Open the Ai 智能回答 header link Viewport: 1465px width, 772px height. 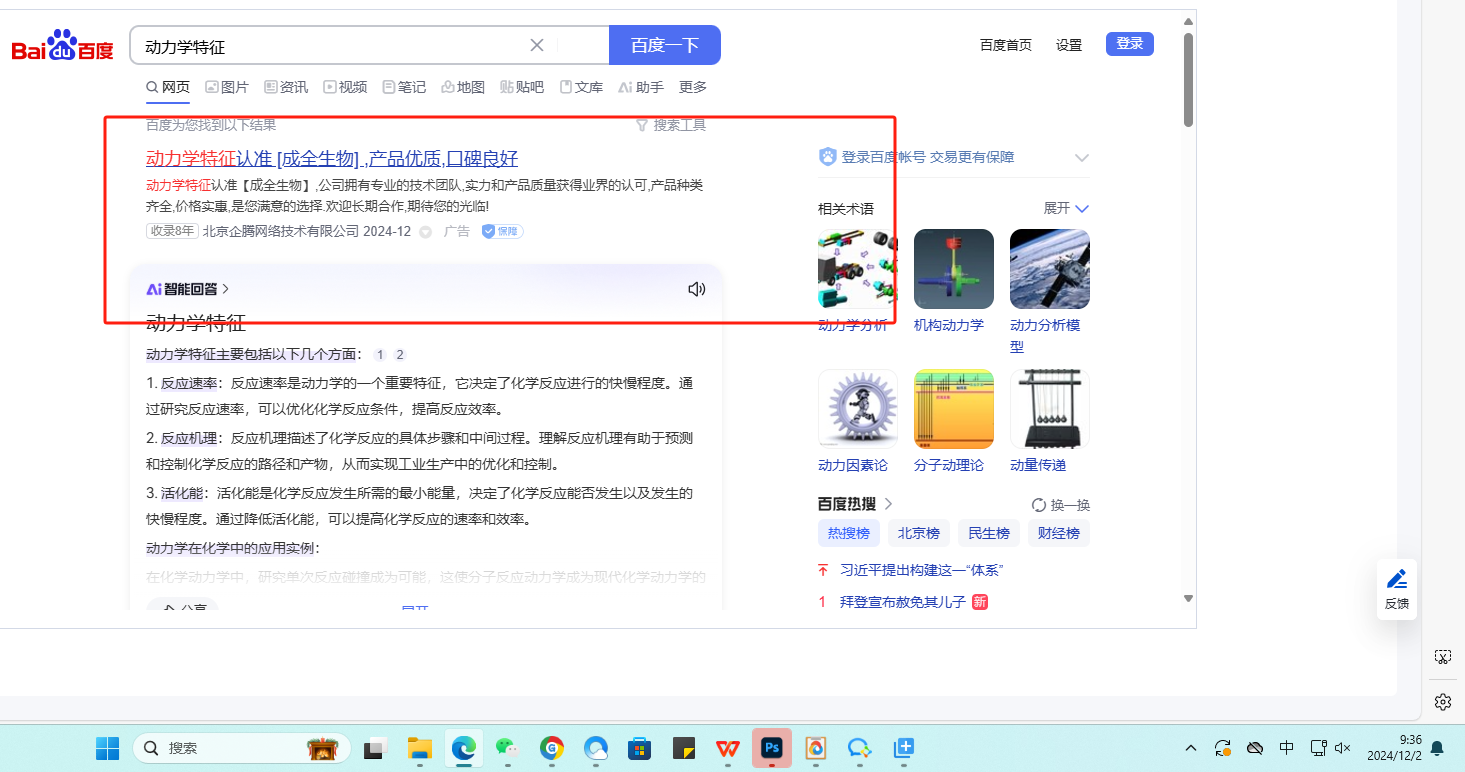point(188,289)
